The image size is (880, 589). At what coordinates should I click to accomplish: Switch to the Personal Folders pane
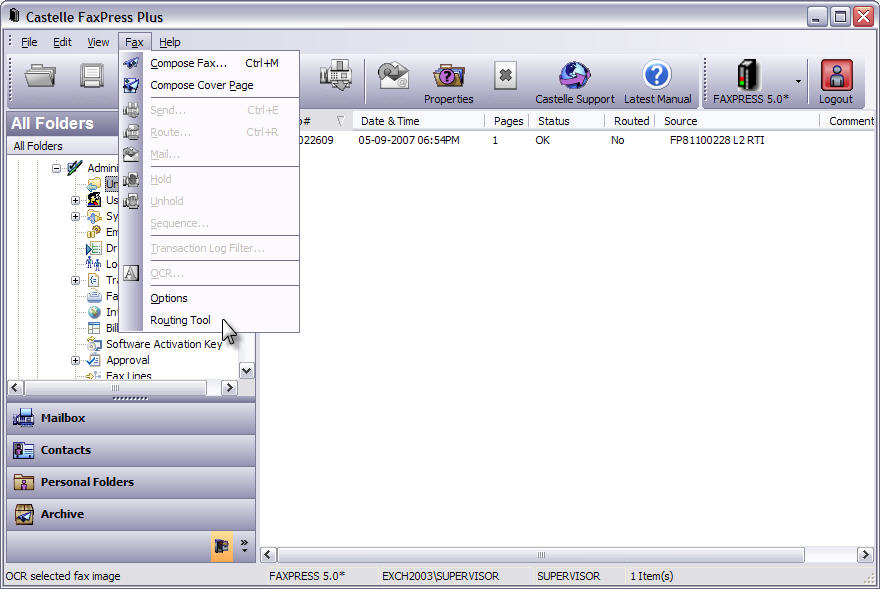coord(131,482)
